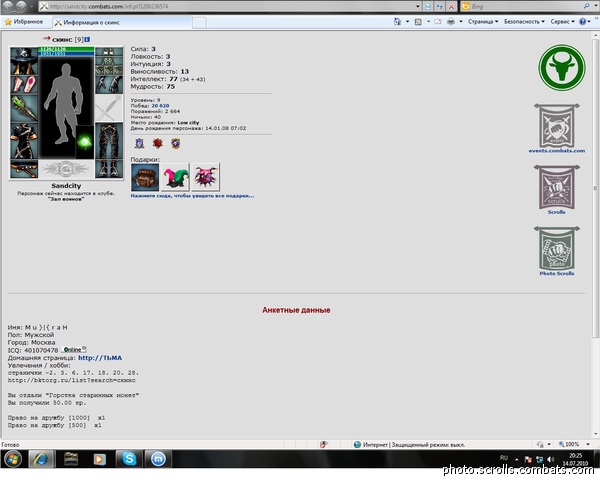The image size is (600, 480).
Task: Open the Сервис menu
Action: (562, 21)
